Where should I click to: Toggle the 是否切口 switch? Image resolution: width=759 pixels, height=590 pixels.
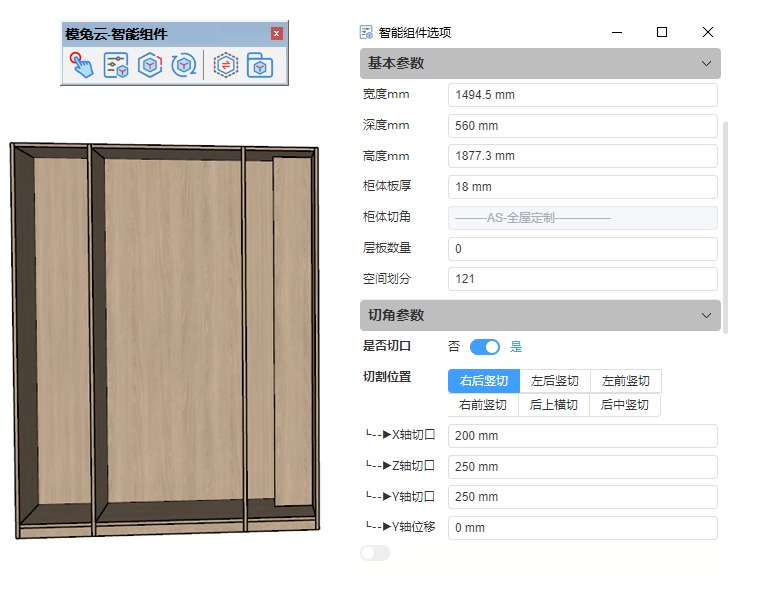coord(485,347)
